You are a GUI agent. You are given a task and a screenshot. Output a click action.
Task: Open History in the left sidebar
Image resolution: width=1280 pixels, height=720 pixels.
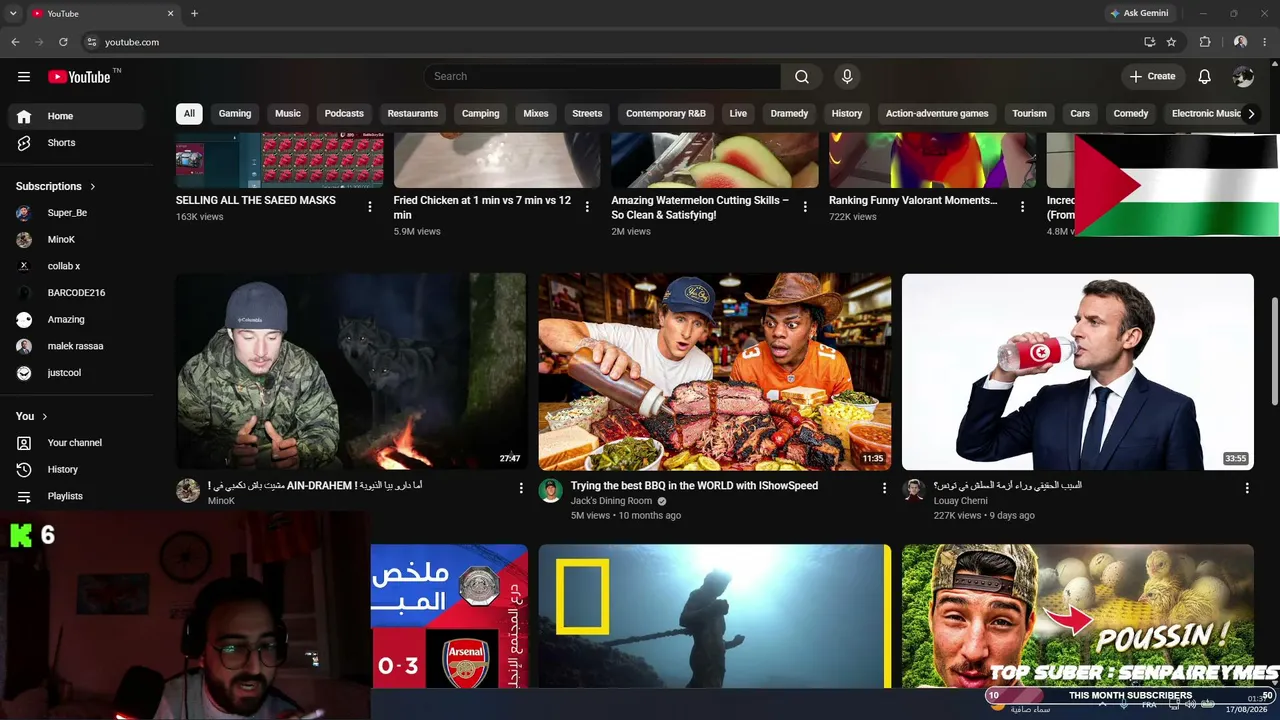tap(77, 470)
